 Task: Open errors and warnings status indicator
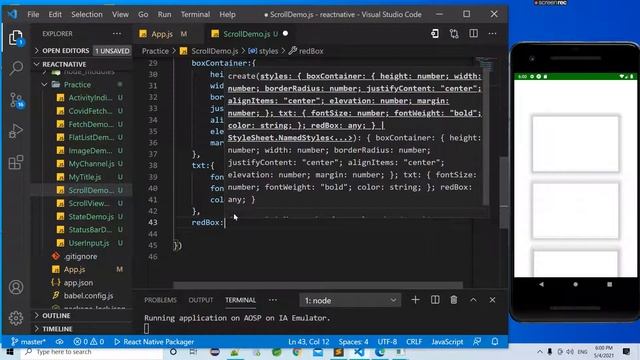pos(89,342)
